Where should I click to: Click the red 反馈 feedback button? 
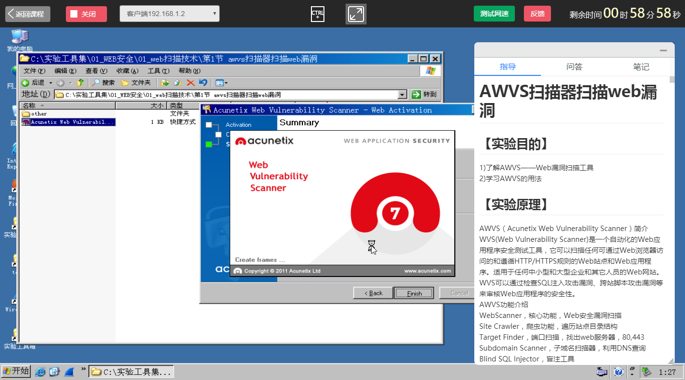click(537, 14)
